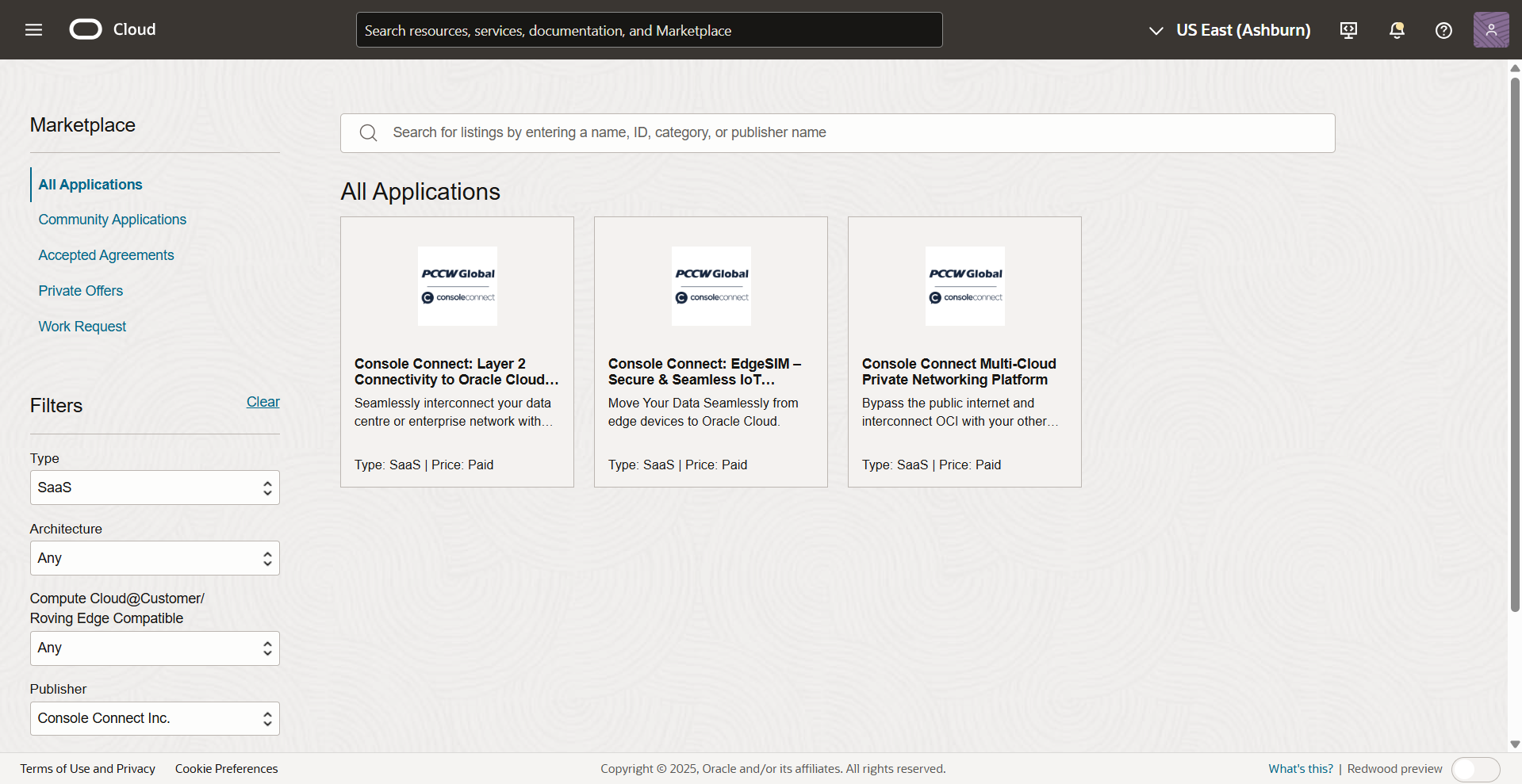Click the Marketplace sidebar heading
1522x784 pixels.
(x=82, y=125)
